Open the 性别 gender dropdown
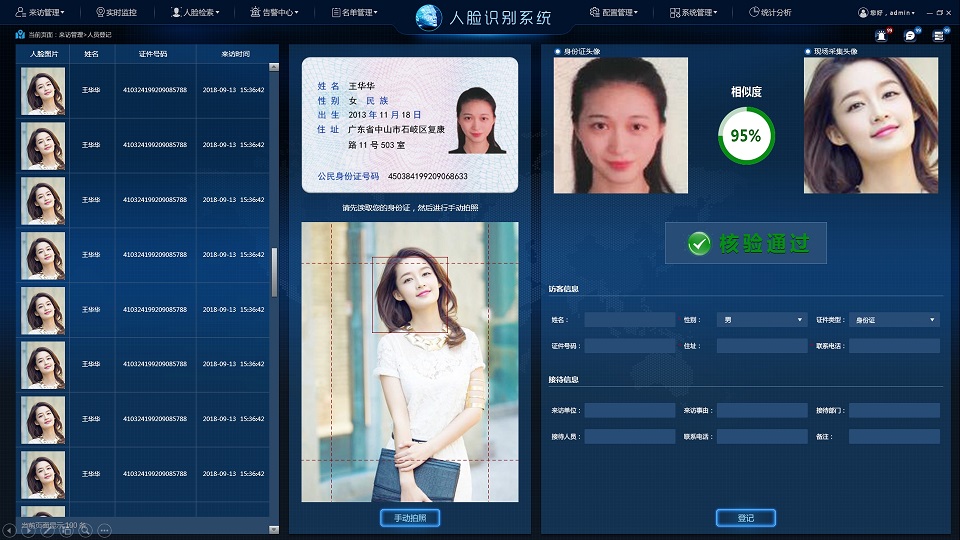This screenshot has width=960, height=540. coord(762,320)
